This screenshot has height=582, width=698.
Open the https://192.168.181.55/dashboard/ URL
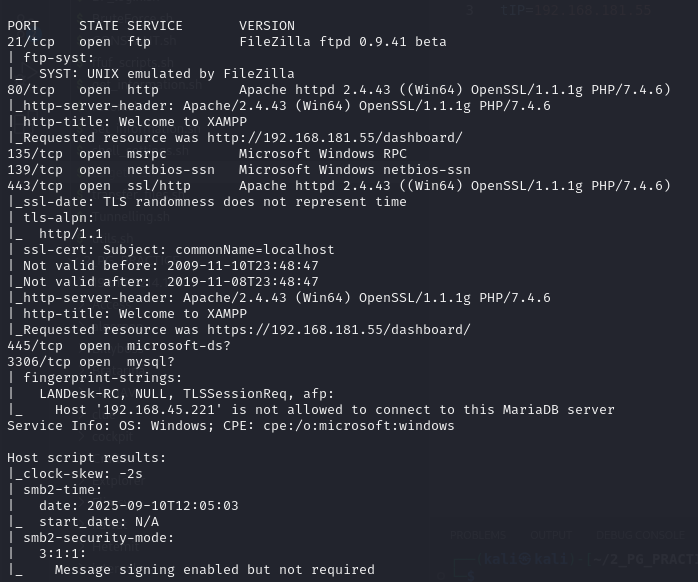(x=339, y=330)
